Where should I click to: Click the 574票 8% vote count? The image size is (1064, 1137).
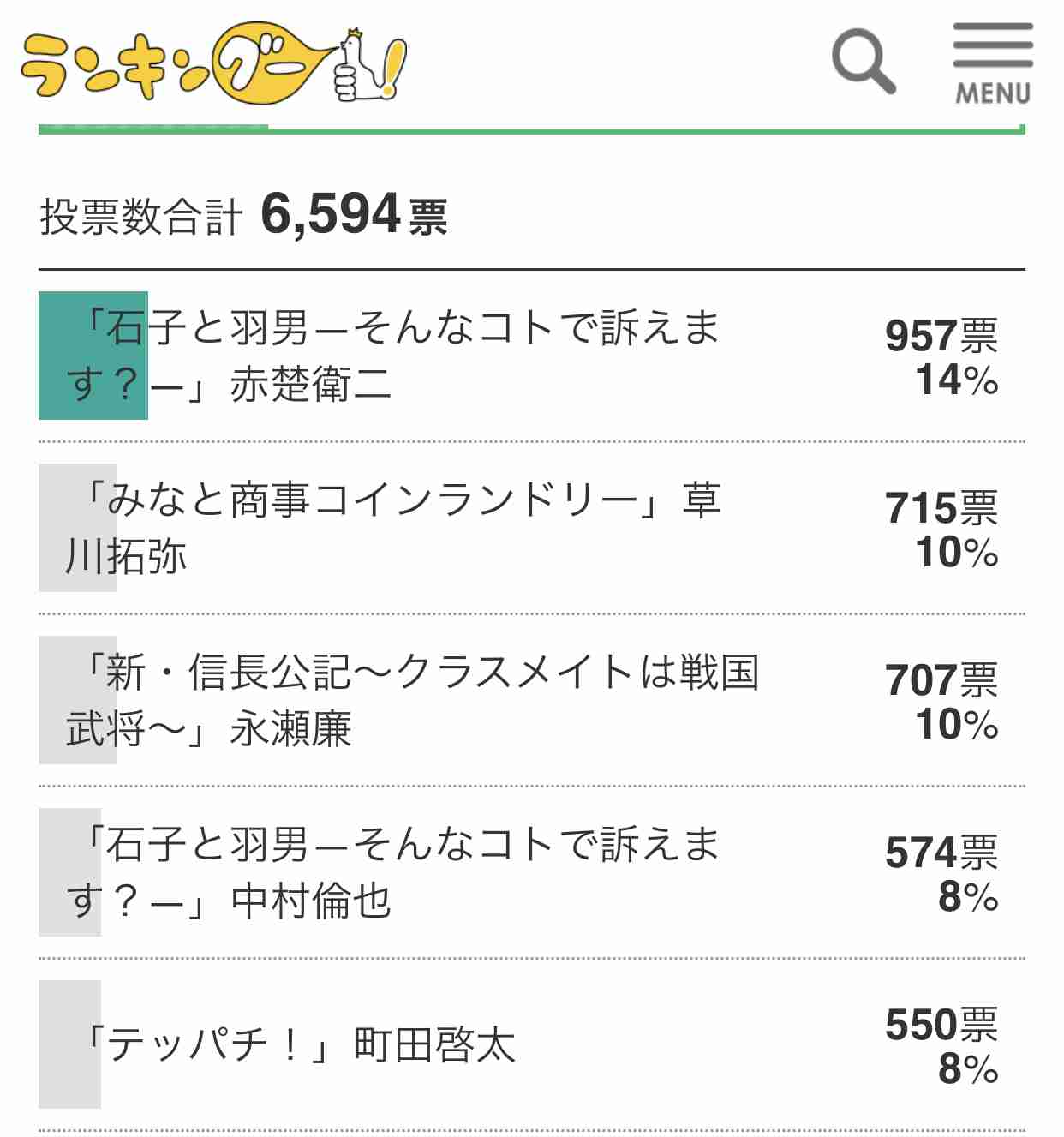click(941, 874)
